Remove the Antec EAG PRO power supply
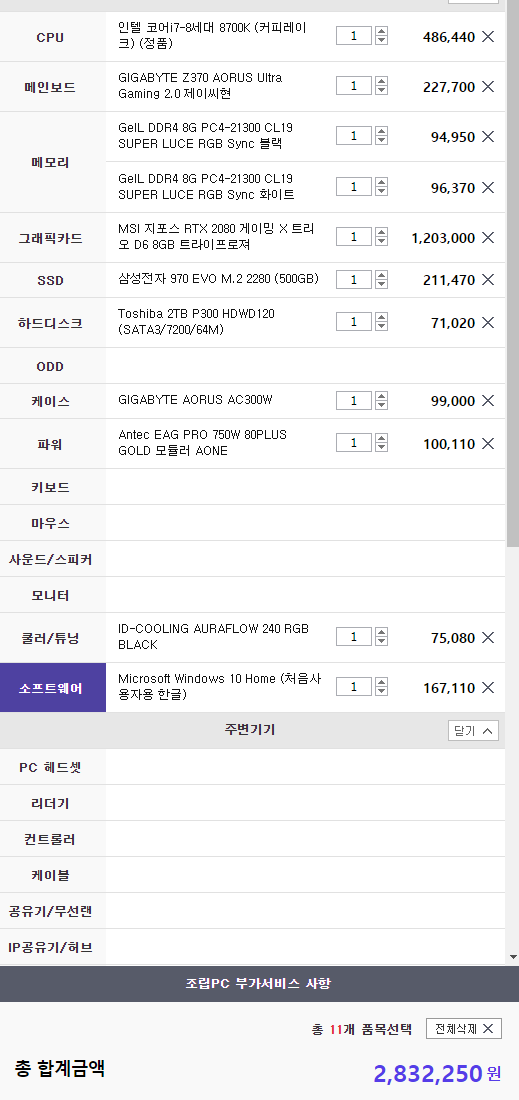 488,443
